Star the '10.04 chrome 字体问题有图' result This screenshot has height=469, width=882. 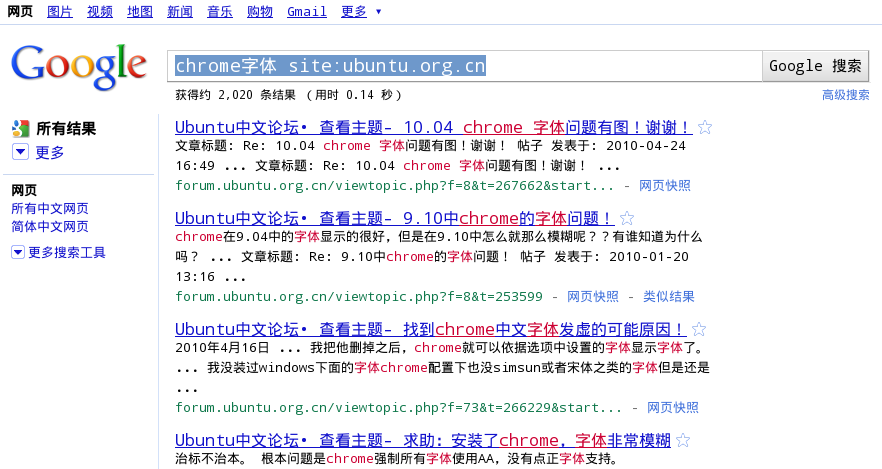click(705, 128)
